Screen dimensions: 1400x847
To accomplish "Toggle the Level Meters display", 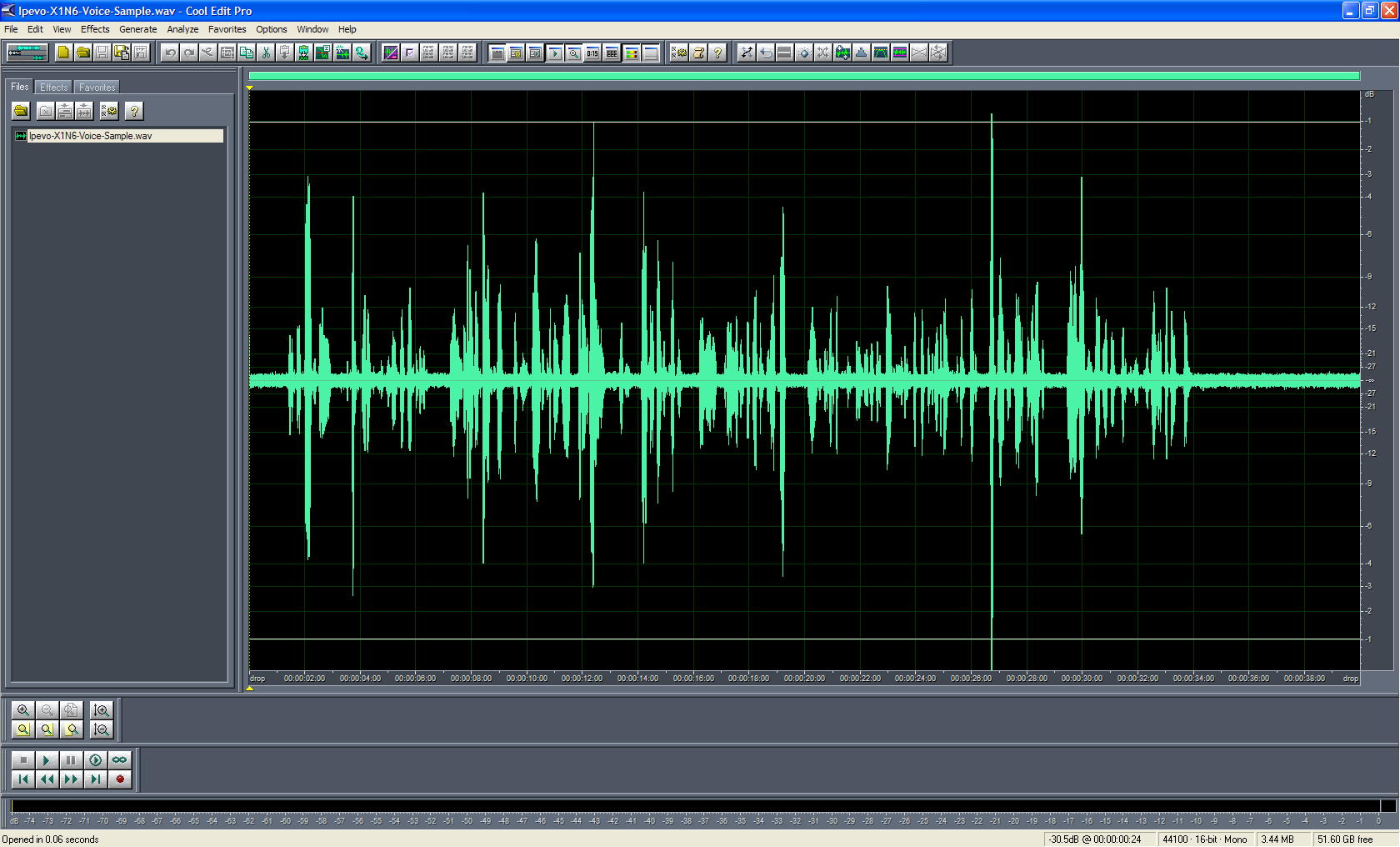I will tap(631, 53).
